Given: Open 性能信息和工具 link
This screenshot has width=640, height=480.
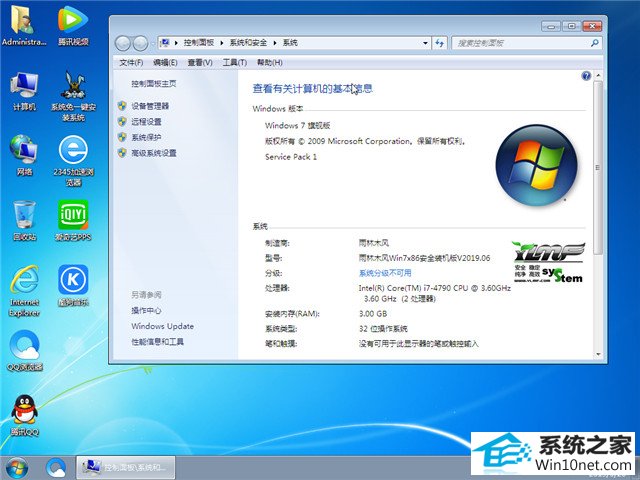Looking at the screenshot, I should pyautogui.click(x=157, y=342).
